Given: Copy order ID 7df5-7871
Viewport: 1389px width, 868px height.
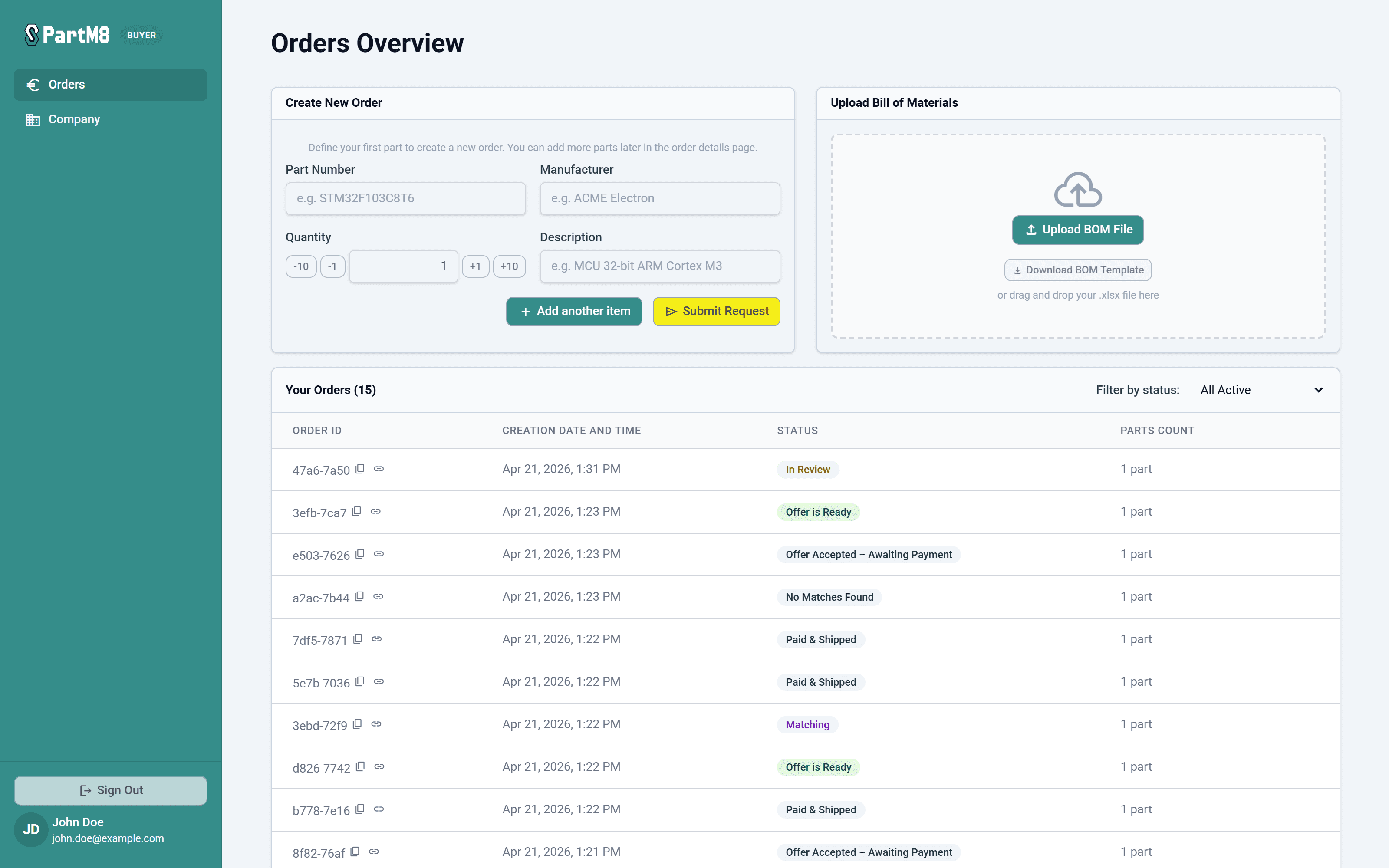Looking at the screenshot, I should click(358, 639).
